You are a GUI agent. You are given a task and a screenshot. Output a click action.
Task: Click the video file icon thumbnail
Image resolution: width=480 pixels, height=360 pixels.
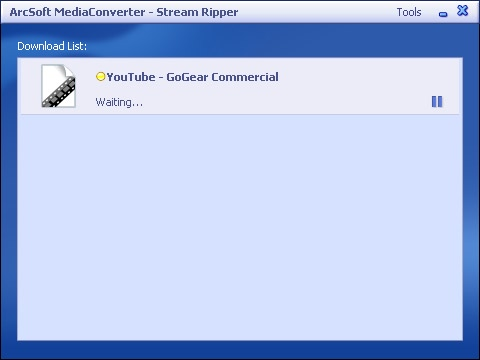pyautogui.click(x=58, y=86)
